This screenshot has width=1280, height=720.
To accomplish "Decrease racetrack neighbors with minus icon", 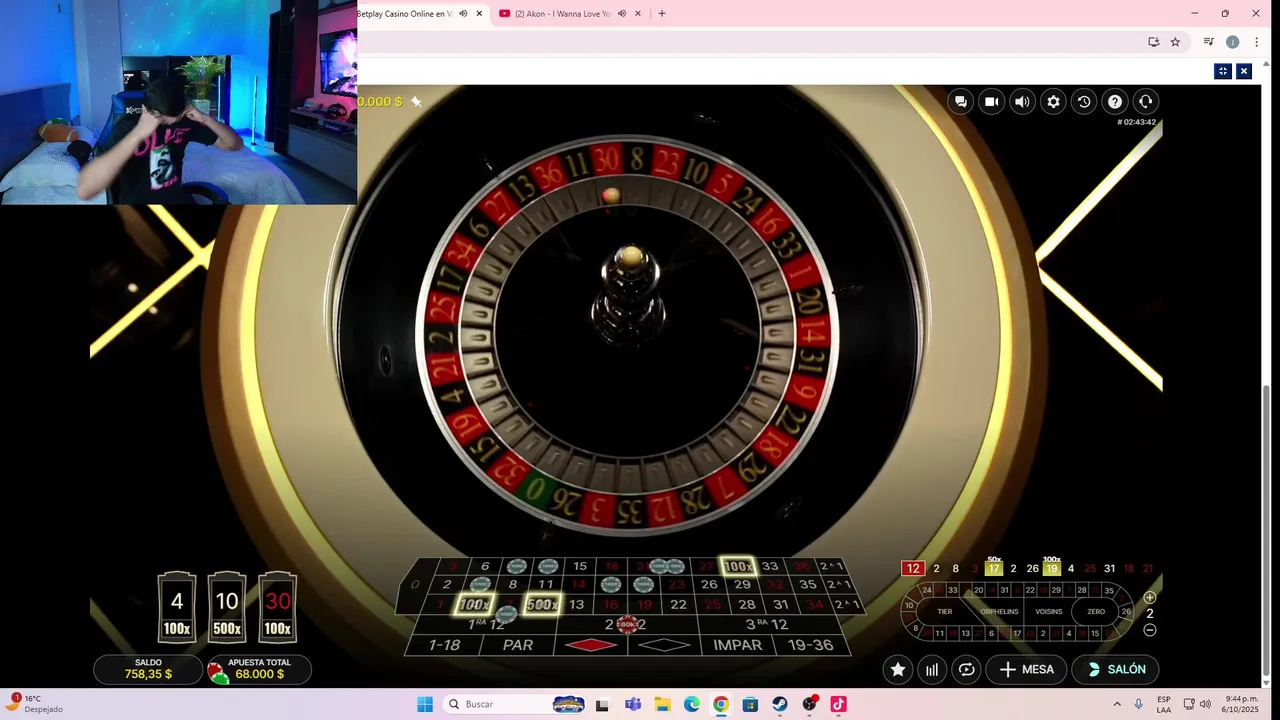I will [1150, 630].
